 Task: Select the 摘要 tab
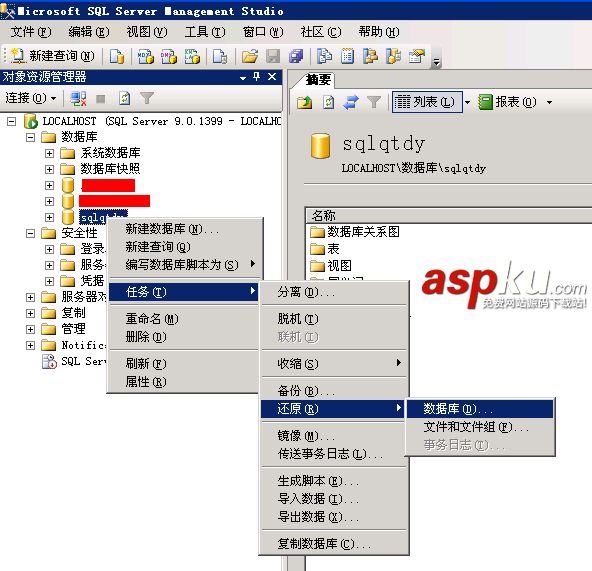318,80
